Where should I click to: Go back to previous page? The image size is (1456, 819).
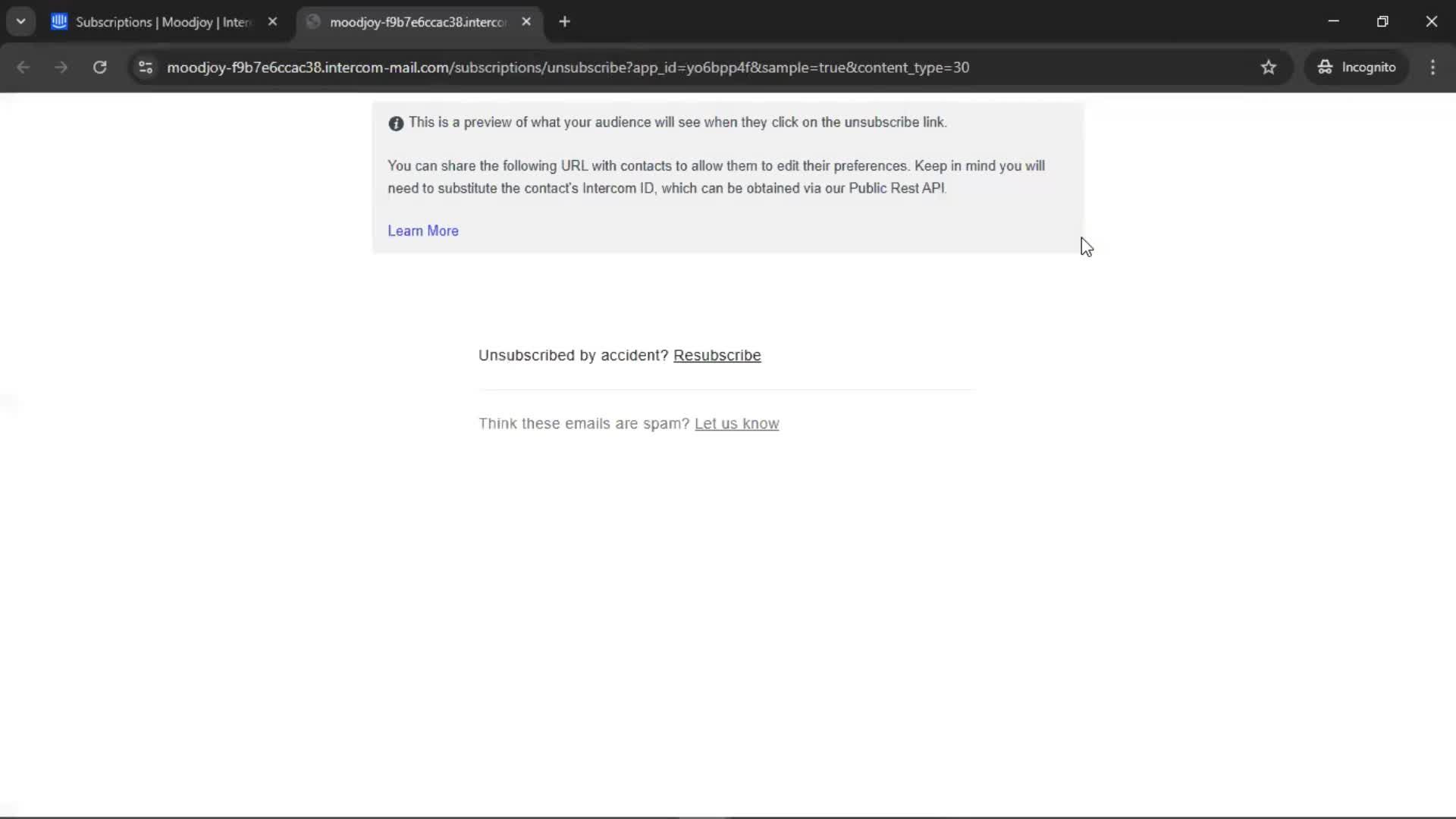23,67
